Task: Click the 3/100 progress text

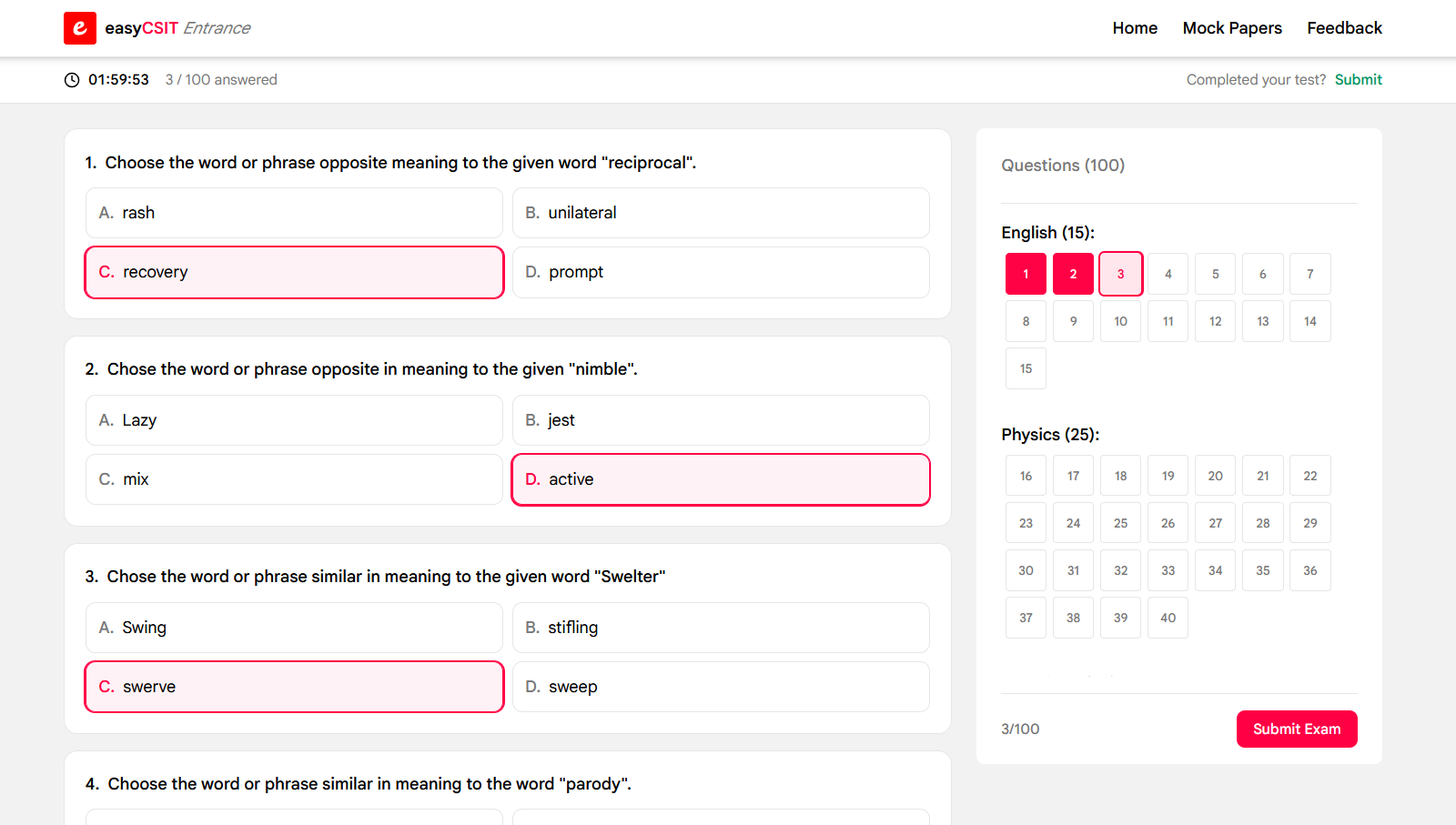Action: click(x=1020, y=729)
